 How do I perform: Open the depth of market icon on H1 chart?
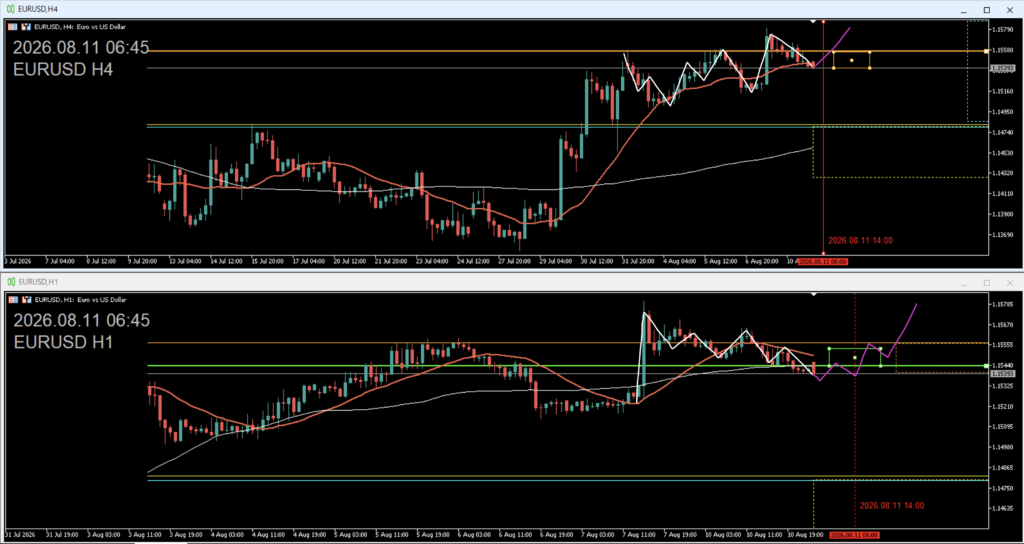[25, 300]
